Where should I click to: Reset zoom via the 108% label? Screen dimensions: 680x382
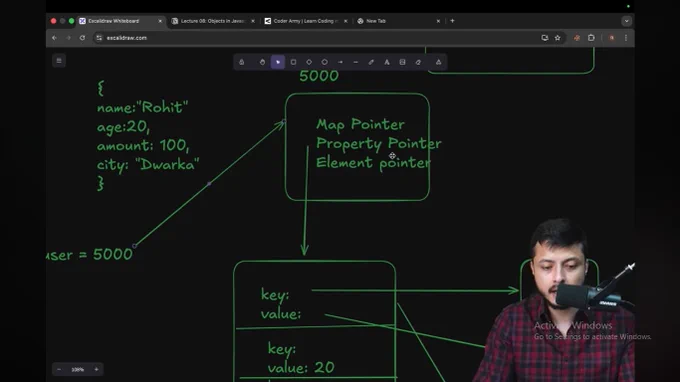(x=78, y=369)
